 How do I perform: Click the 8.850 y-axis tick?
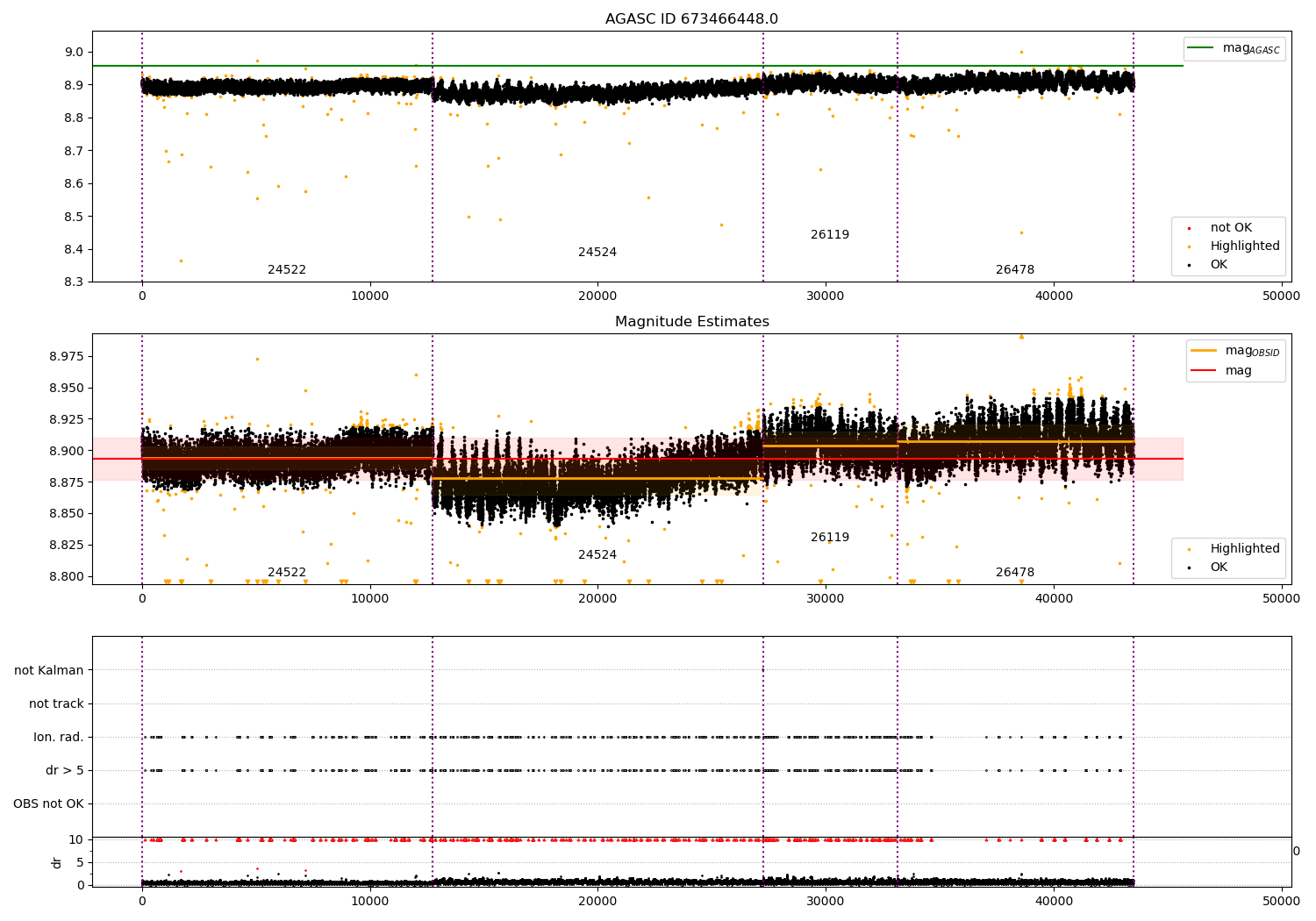click(67, 513)
